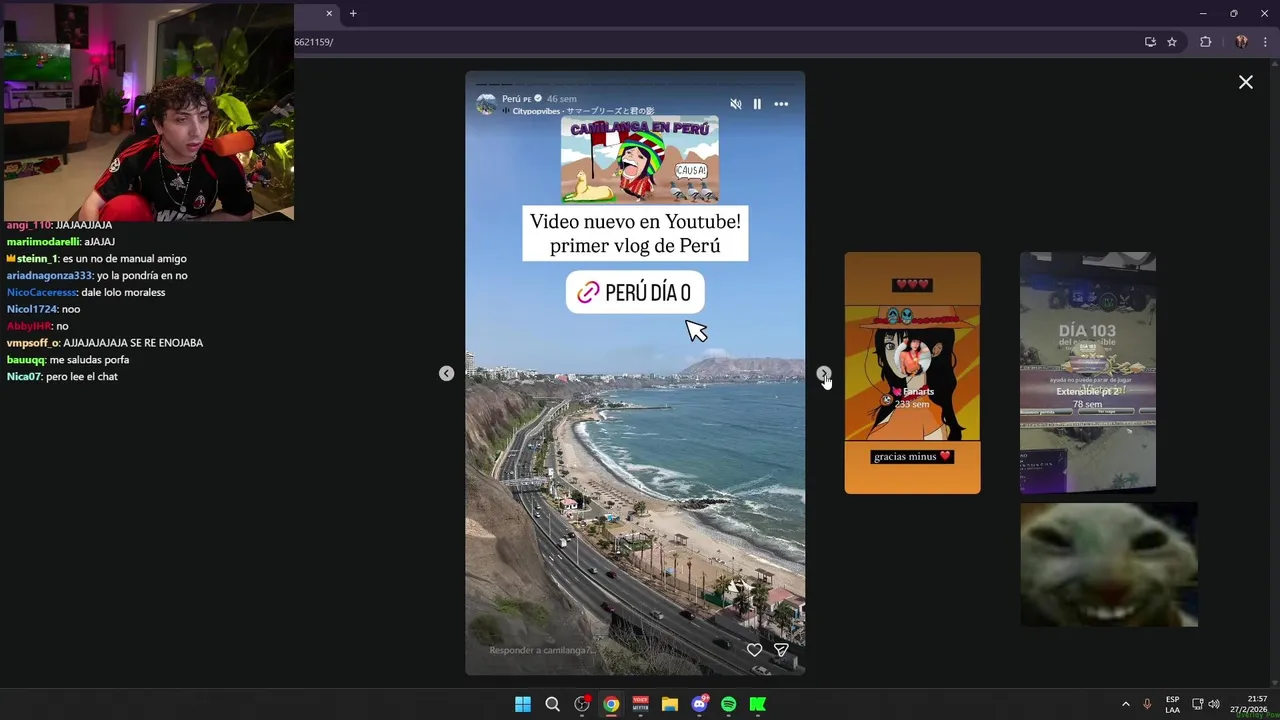Open the Chrome extensions puzzle icon
The height and width of the screenshot is (720, 1280).
[x=1205, y=42]
